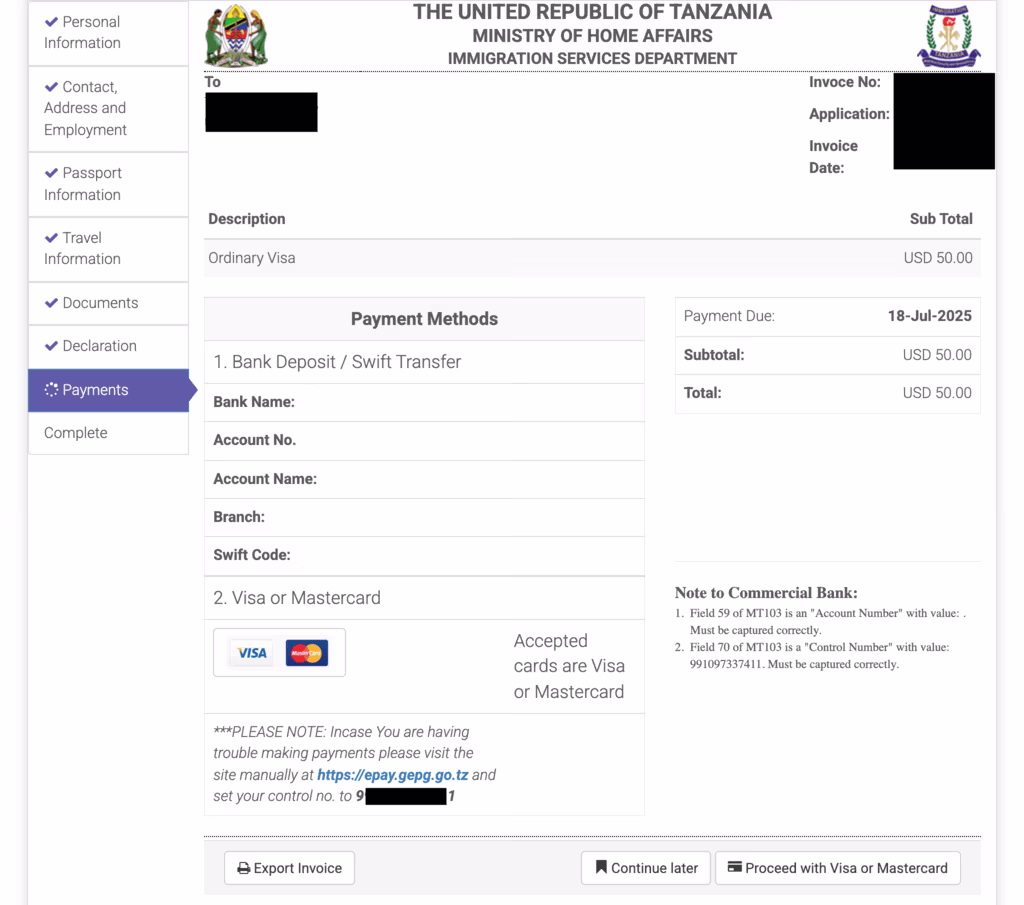Screen dimensions: 1024x905
Task: Click the 'Accepted cards are Visa or Mastercard' text
Action: point(569,666)
